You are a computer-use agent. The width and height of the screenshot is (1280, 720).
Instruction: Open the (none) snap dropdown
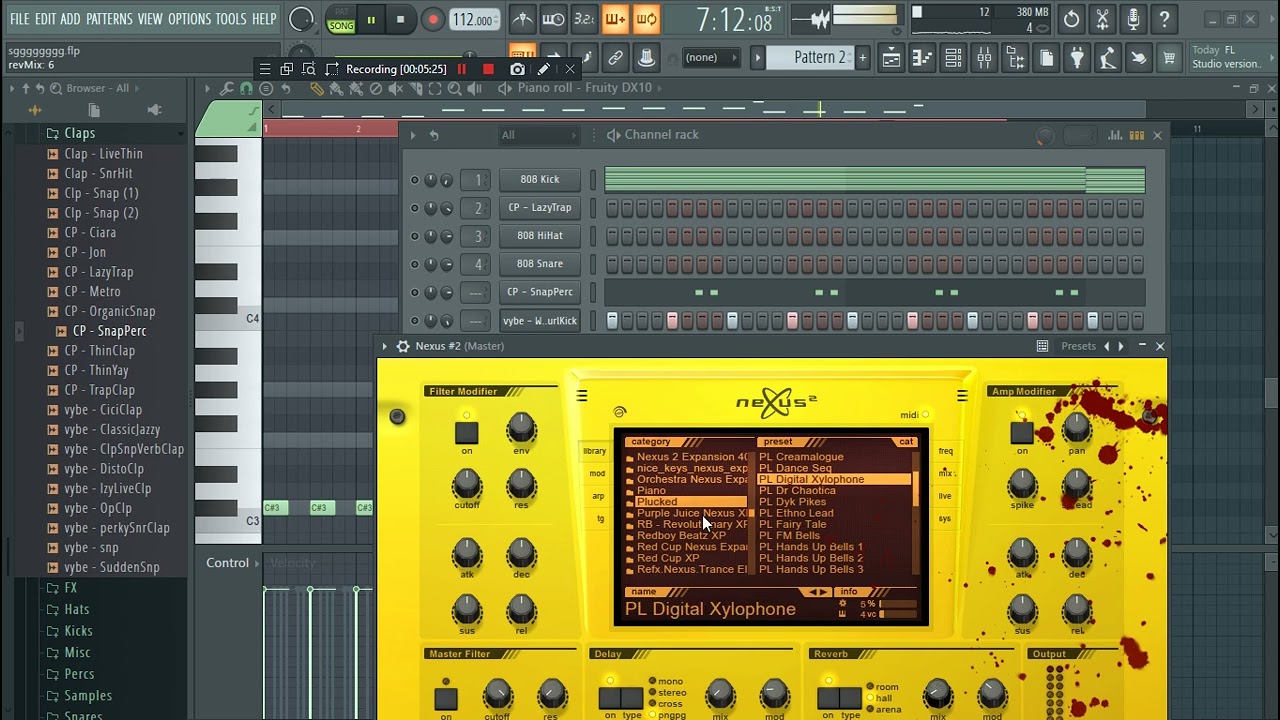pos(710,58)
